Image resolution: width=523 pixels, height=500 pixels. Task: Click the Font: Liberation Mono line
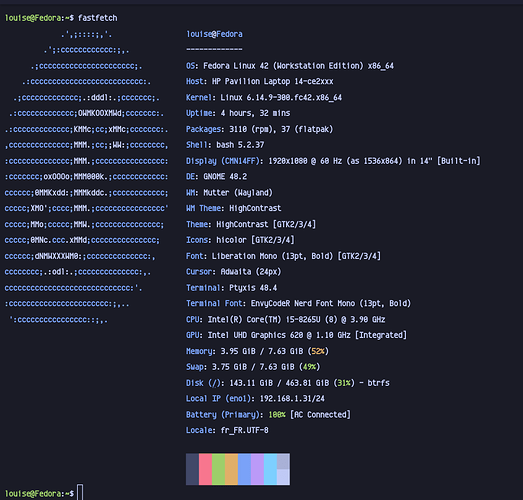(x=283, y=256)
